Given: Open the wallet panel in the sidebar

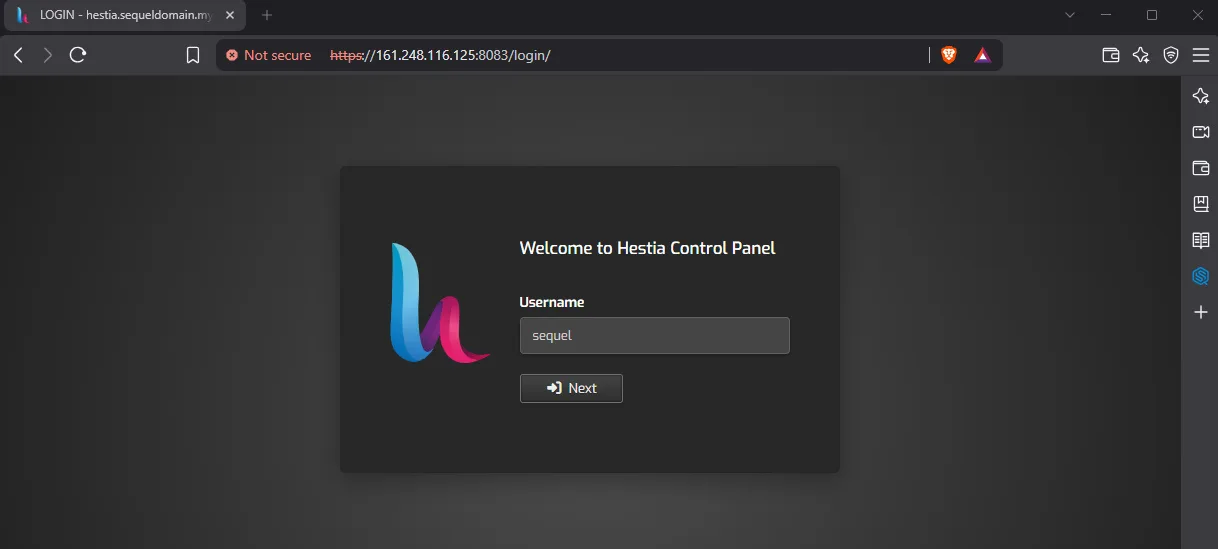Looking at the screenshot, I should tap(1201, 168).
